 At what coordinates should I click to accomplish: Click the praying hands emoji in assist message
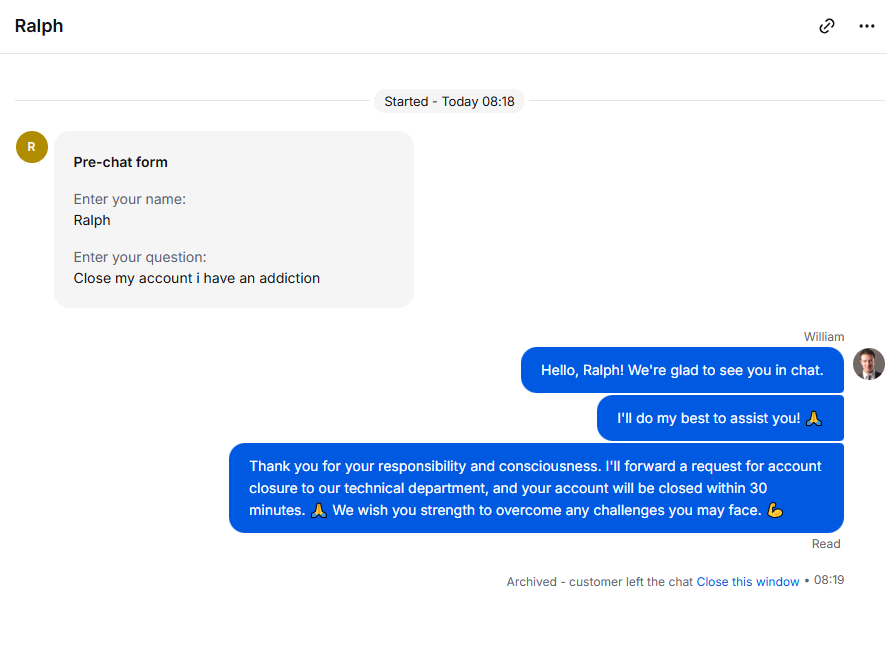coord(814,418)
